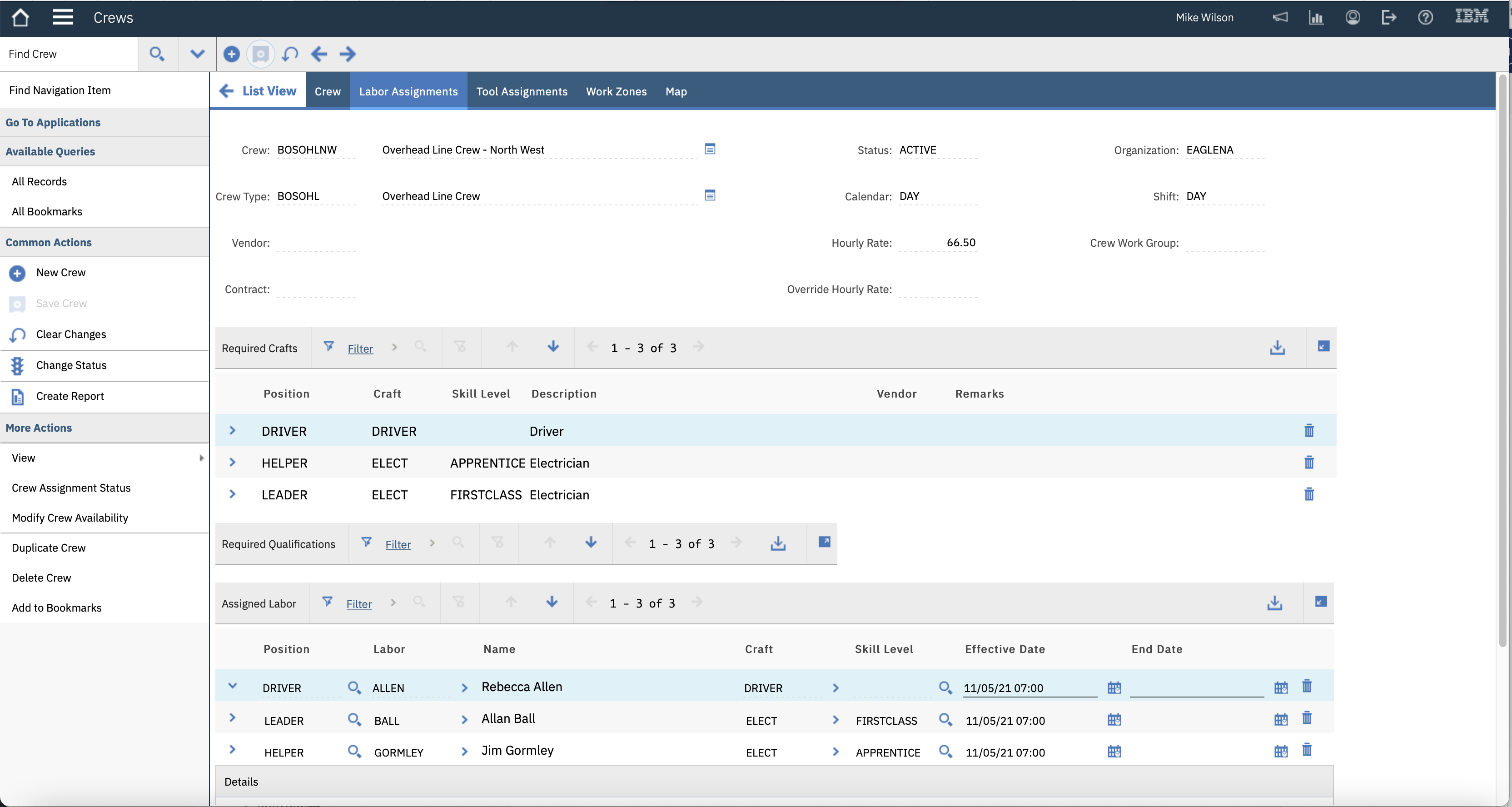Open the Find Crew search dropdown arrow

(197, 54)
